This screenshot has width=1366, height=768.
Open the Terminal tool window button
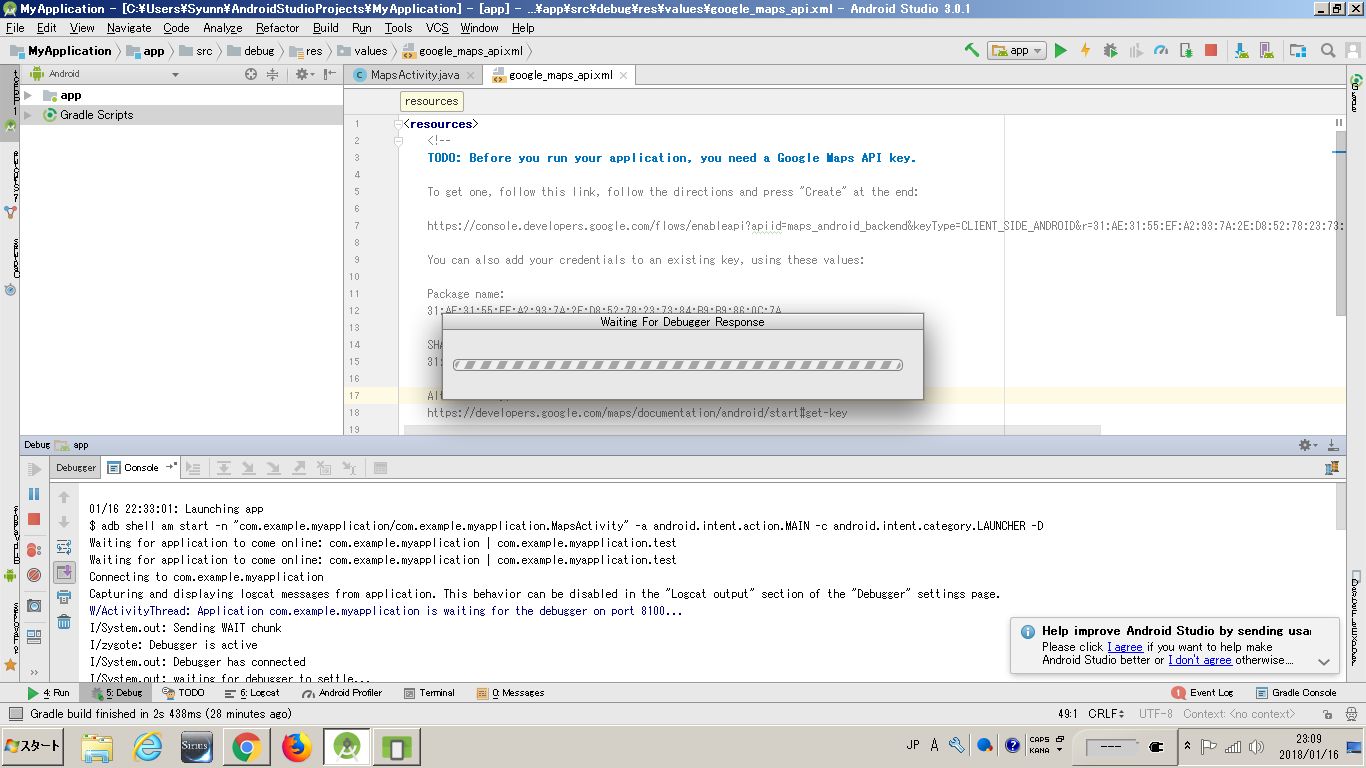429,692
